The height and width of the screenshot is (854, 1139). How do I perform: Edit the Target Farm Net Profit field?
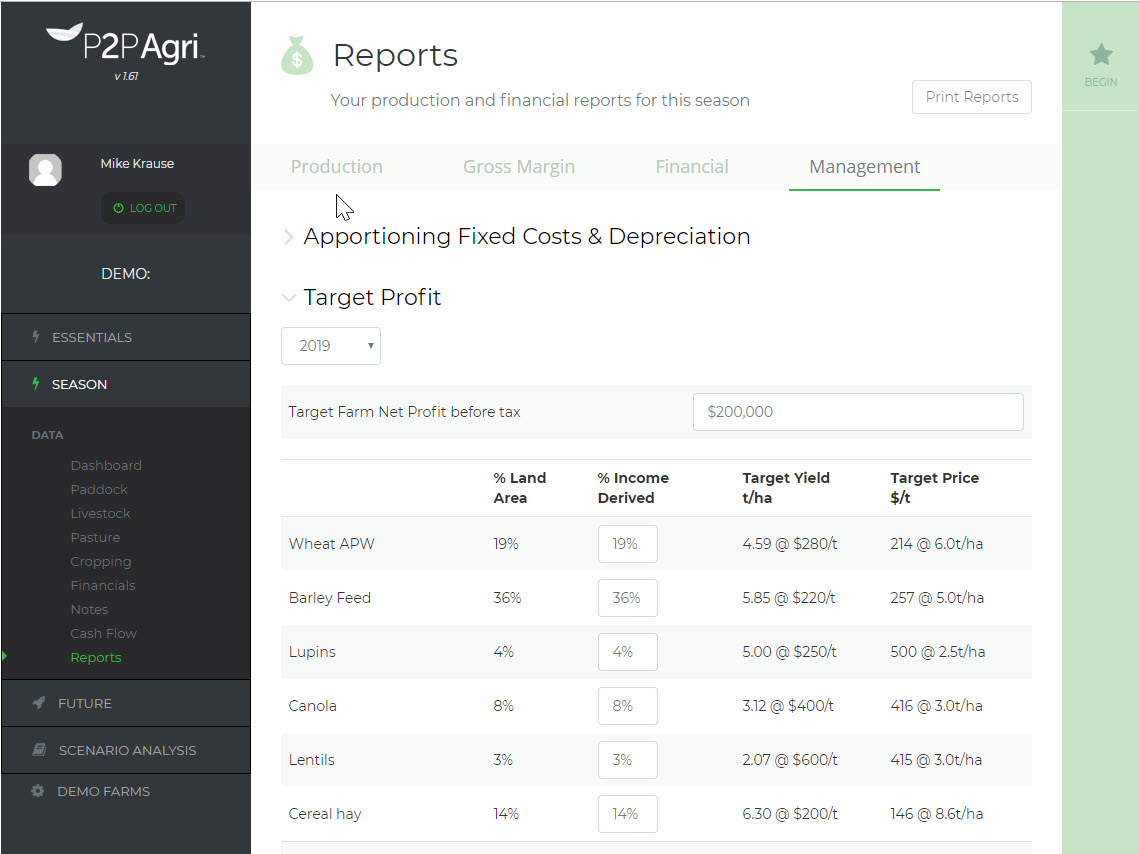[857, 411]
